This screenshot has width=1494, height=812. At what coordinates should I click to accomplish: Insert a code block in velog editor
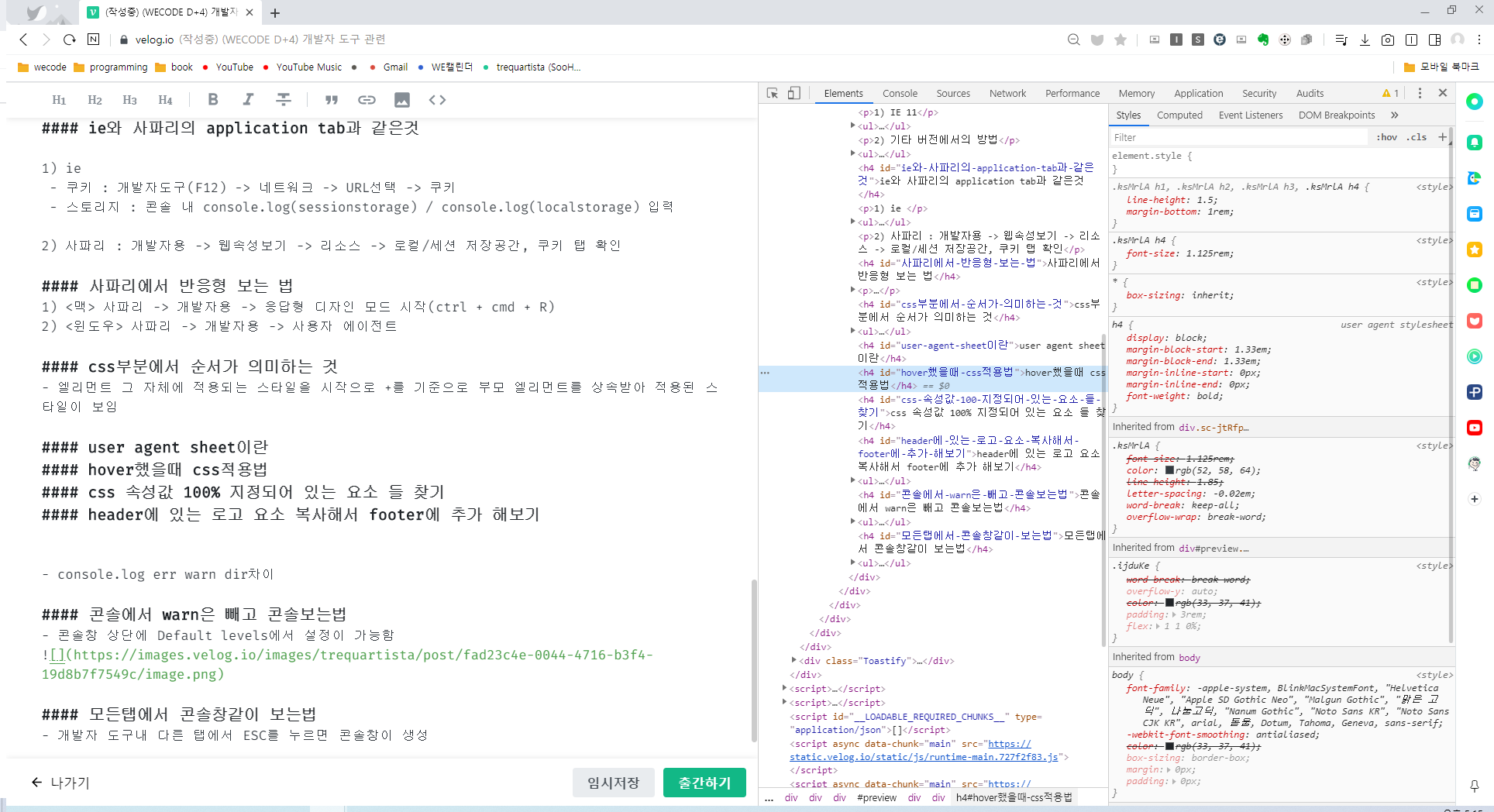tap(437, 100)
